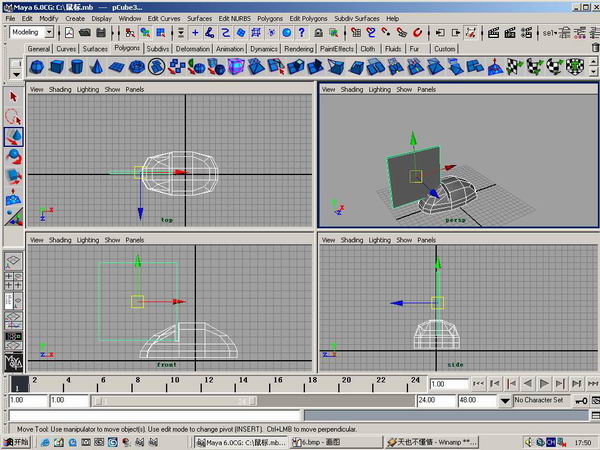
Task: Open the Edit Polygons menu
Action: pyautogui.click(x=308, y=19)
